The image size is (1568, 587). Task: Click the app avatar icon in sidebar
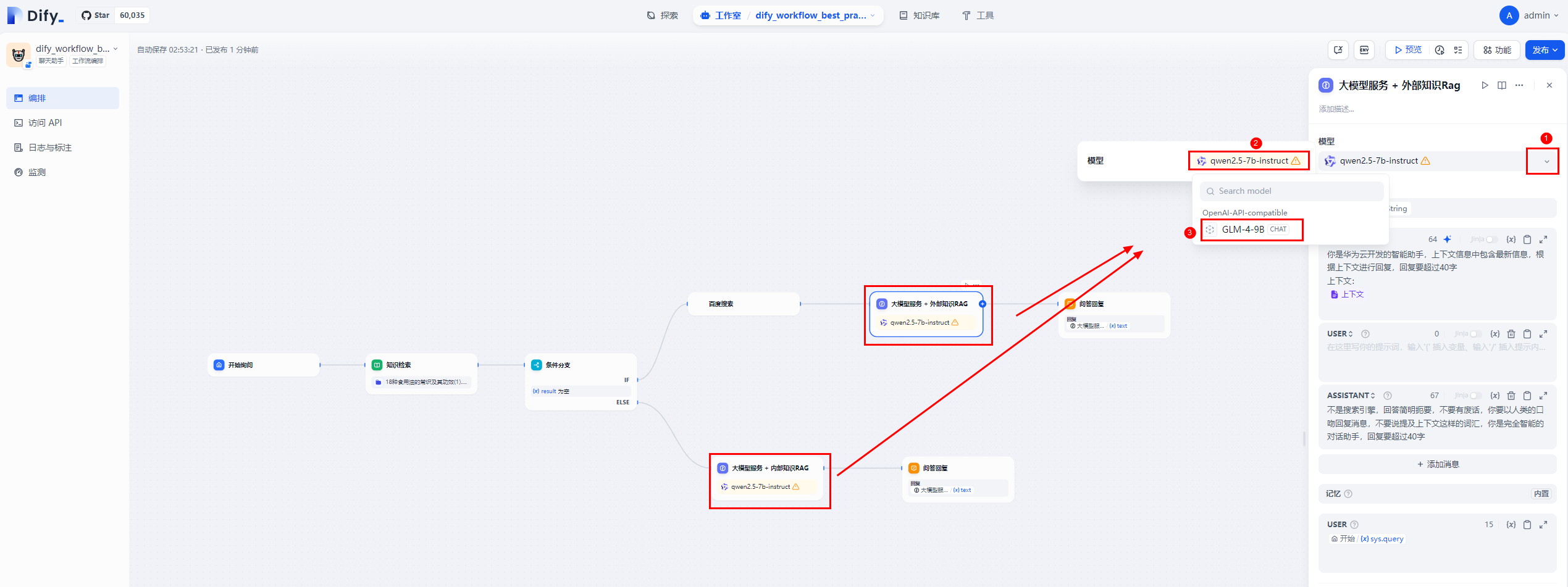(x=19, y=54)
